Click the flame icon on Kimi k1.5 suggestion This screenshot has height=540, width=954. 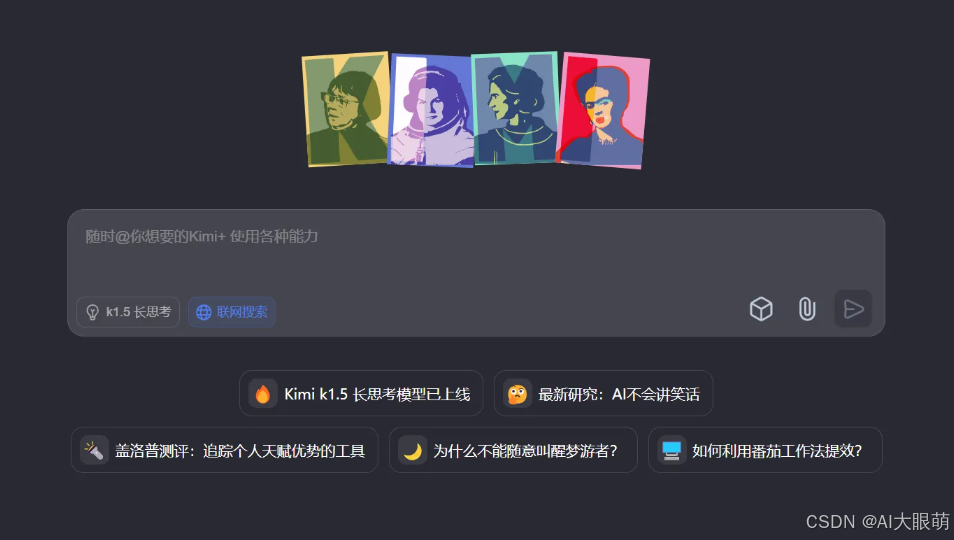[263, 394]
